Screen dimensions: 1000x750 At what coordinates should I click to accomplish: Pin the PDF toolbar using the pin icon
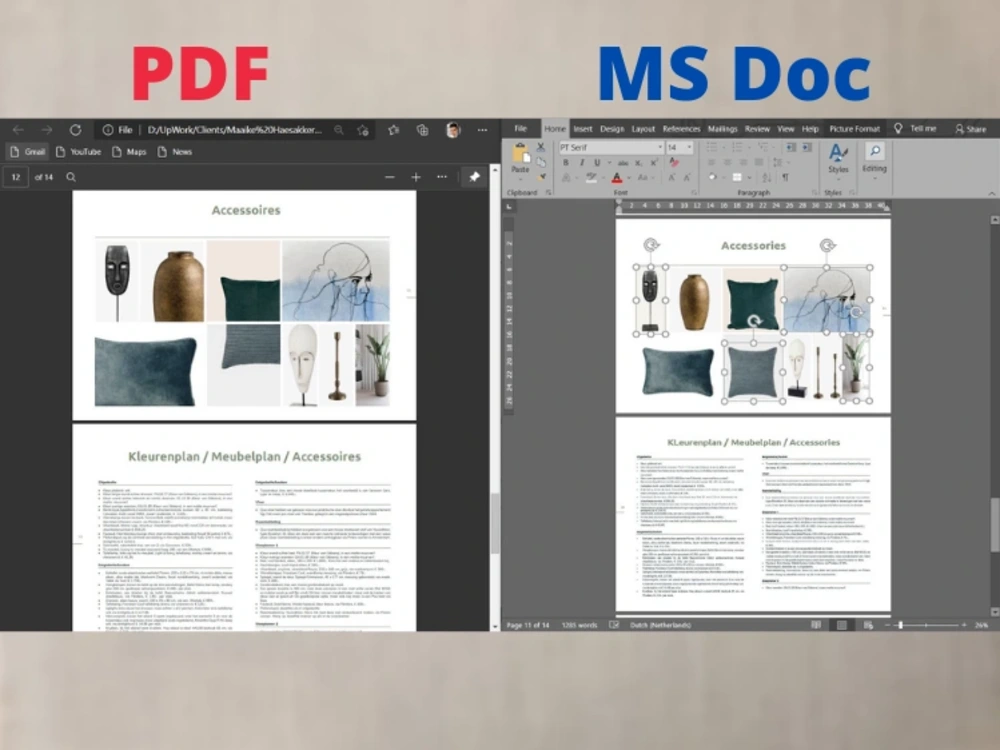(473, 177)
